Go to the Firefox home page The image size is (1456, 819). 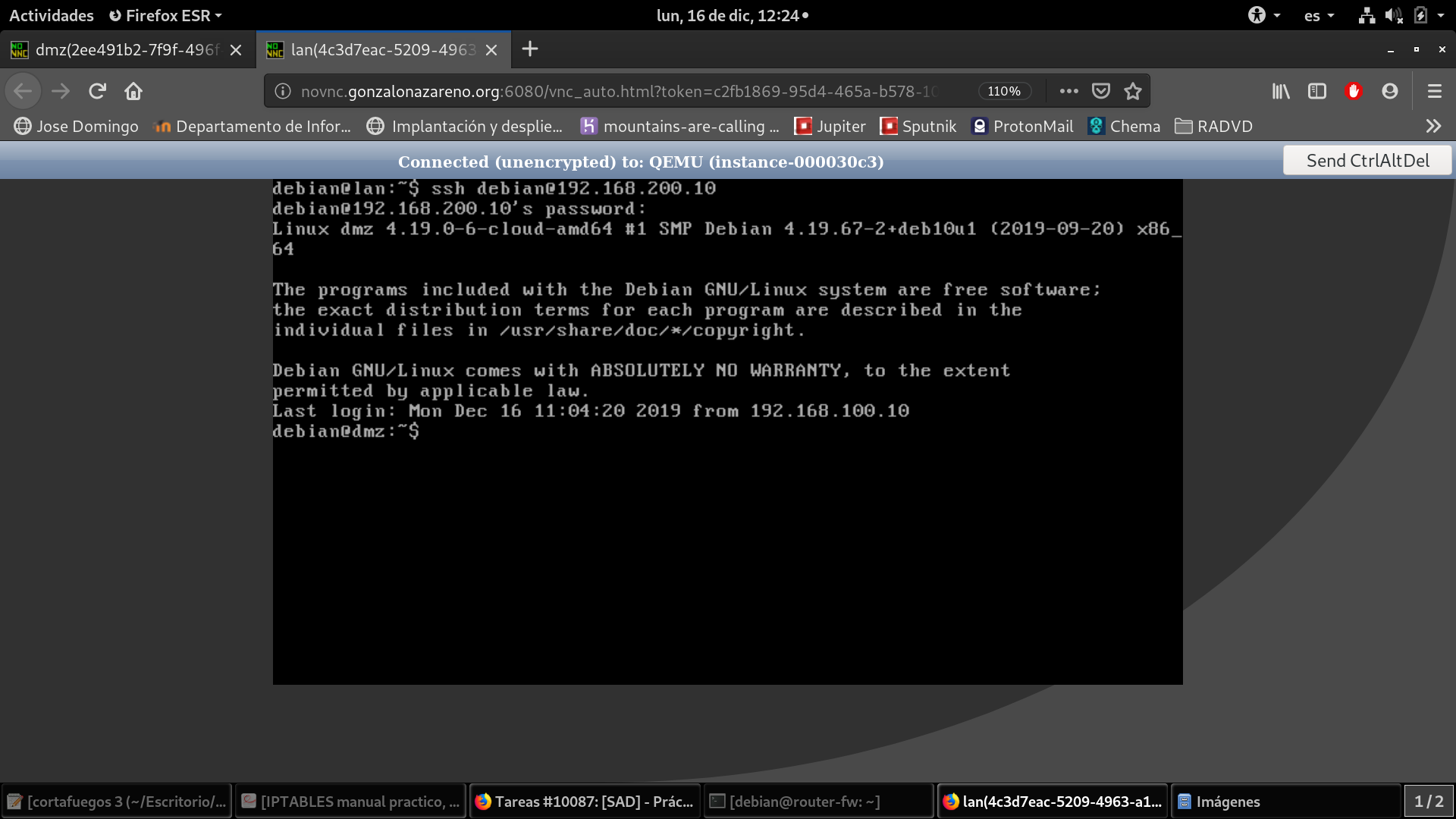[133, 91]
